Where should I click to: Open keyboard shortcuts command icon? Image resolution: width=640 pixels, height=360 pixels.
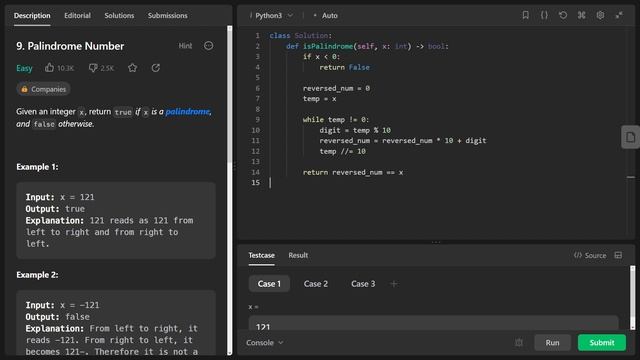pos(582,15)
